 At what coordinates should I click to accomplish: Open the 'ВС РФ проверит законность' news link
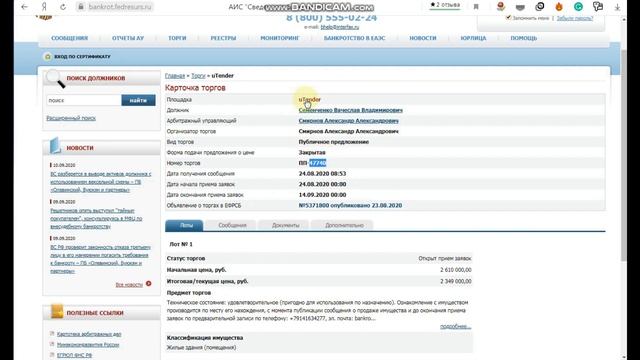pyautogui.click(x=100, y=259)
